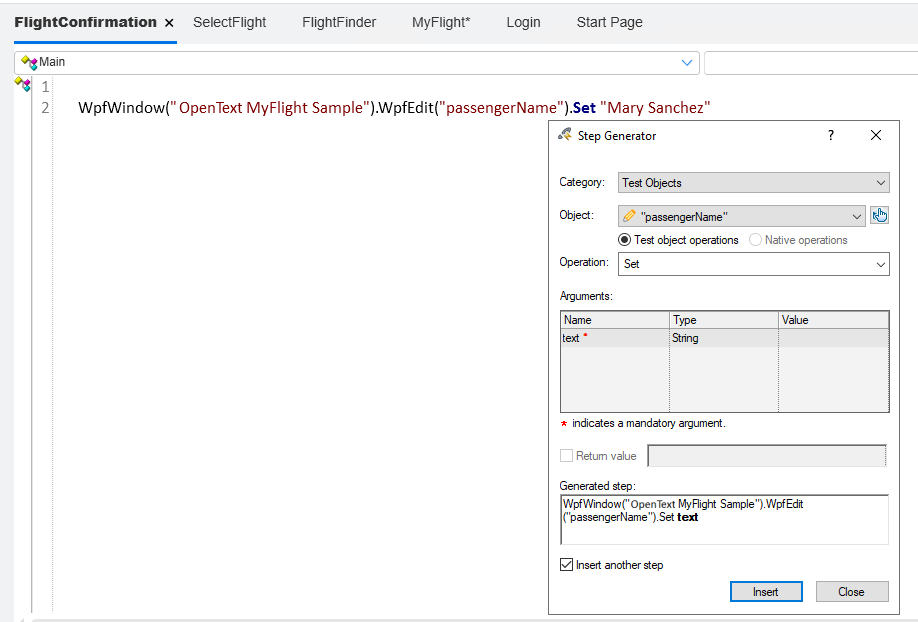Click the help question mark in Step Generator
This screenshot has height=622, width=918.
point(830,135)
